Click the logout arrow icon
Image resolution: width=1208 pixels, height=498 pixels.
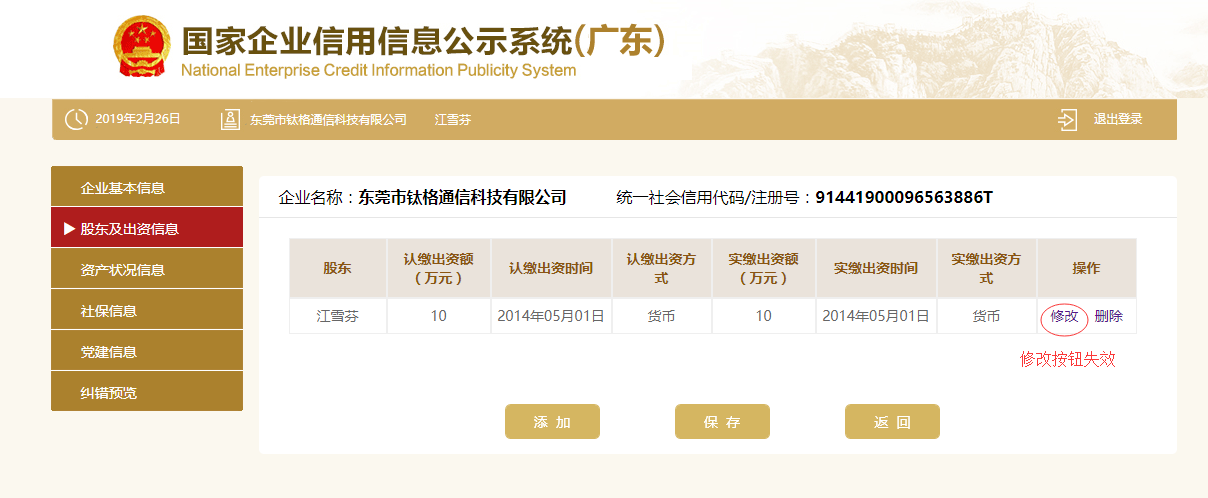[x=1067, y=120]
